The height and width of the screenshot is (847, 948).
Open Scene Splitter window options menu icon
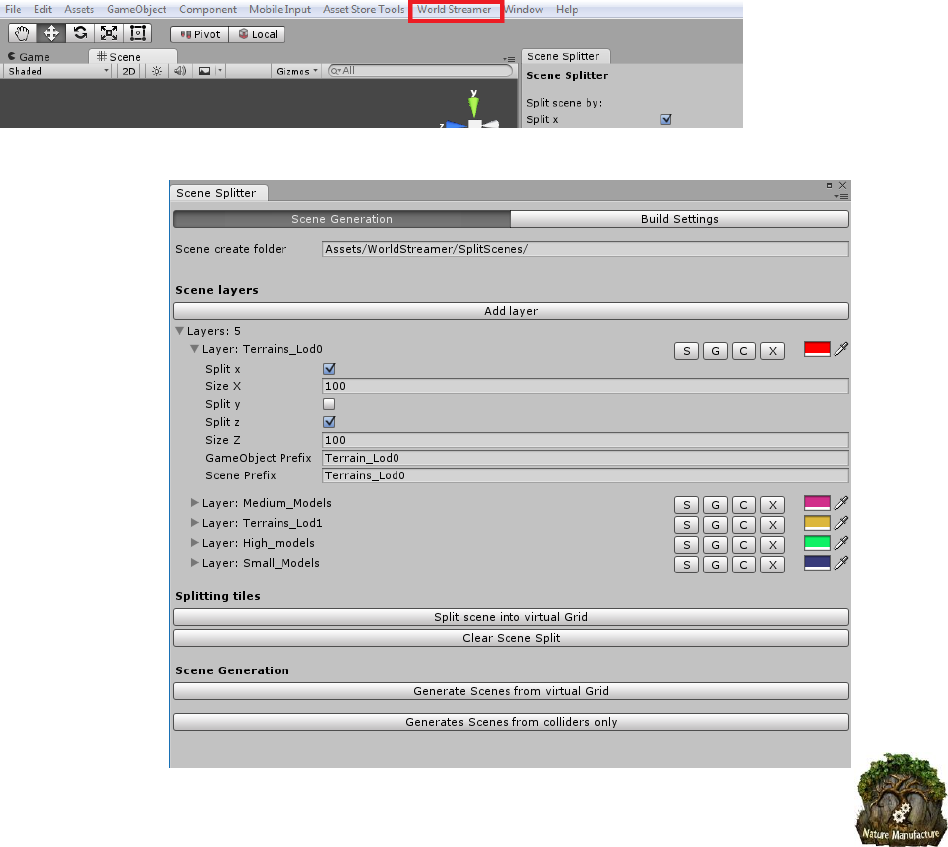coord(842,196)
